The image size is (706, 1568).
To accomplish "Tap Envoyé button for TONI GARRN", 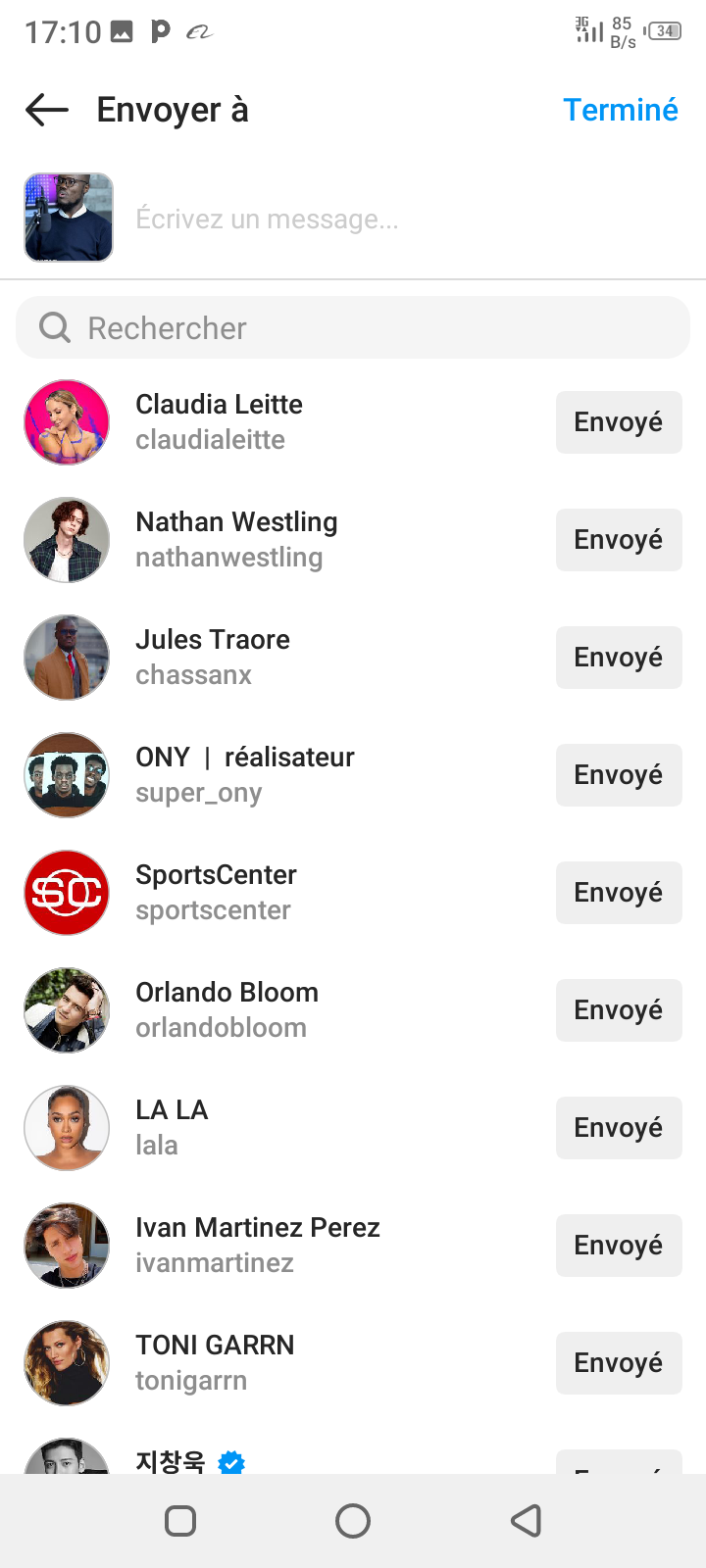I will 619,1363.
